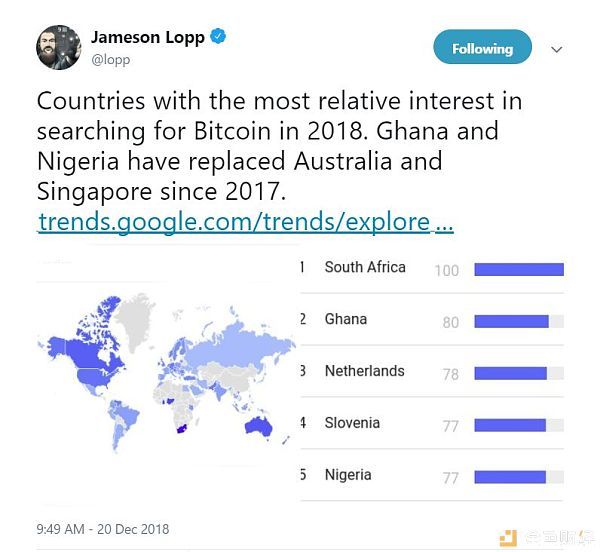
Task: Open the trends.google.com link
Action: coord(245,221)
